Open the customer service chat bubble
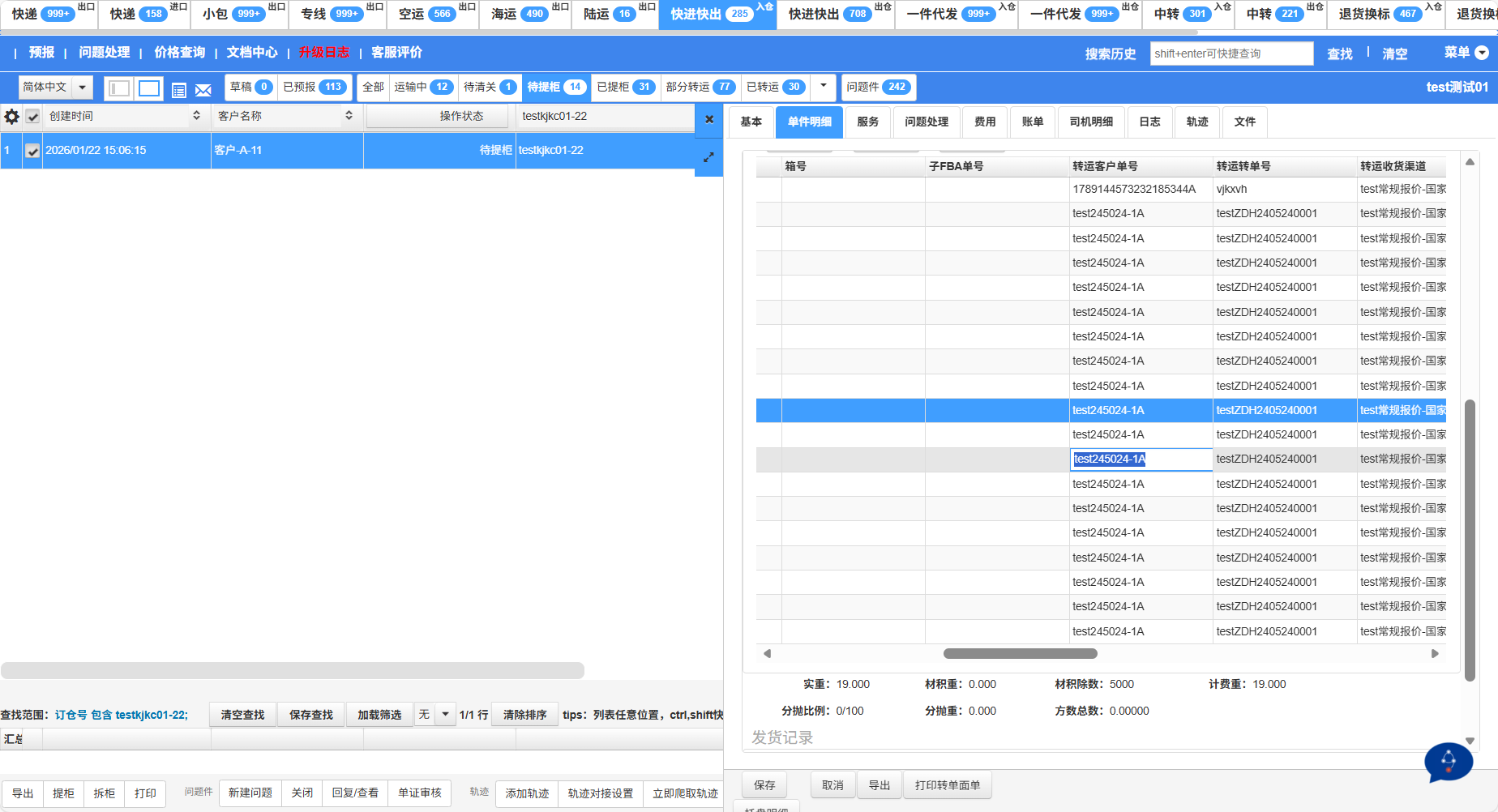The image size is (1498, 812). (x=1448, y=762)
